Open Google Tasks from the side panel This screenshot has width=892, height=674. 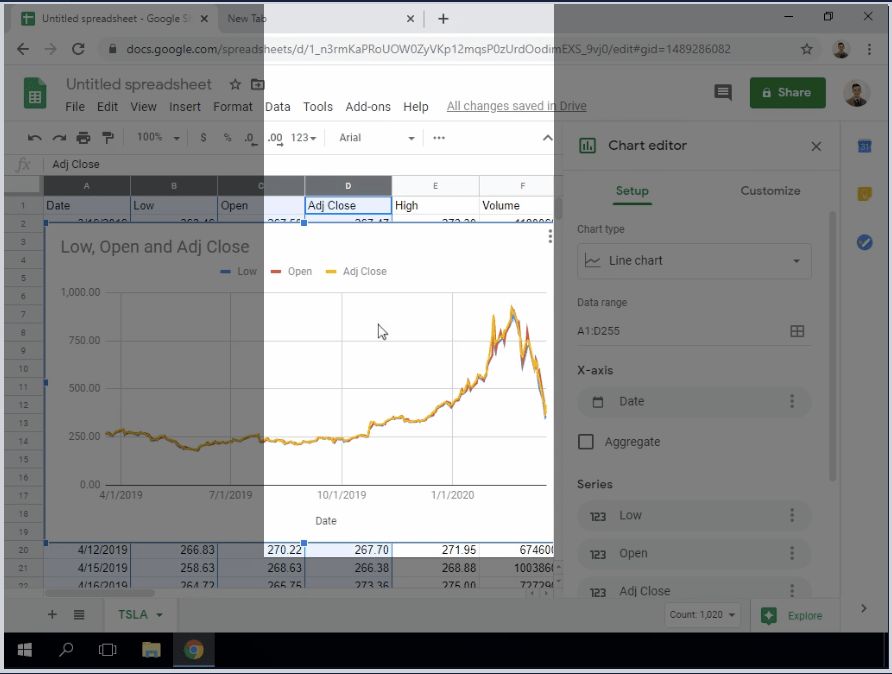tap(864, 241)
